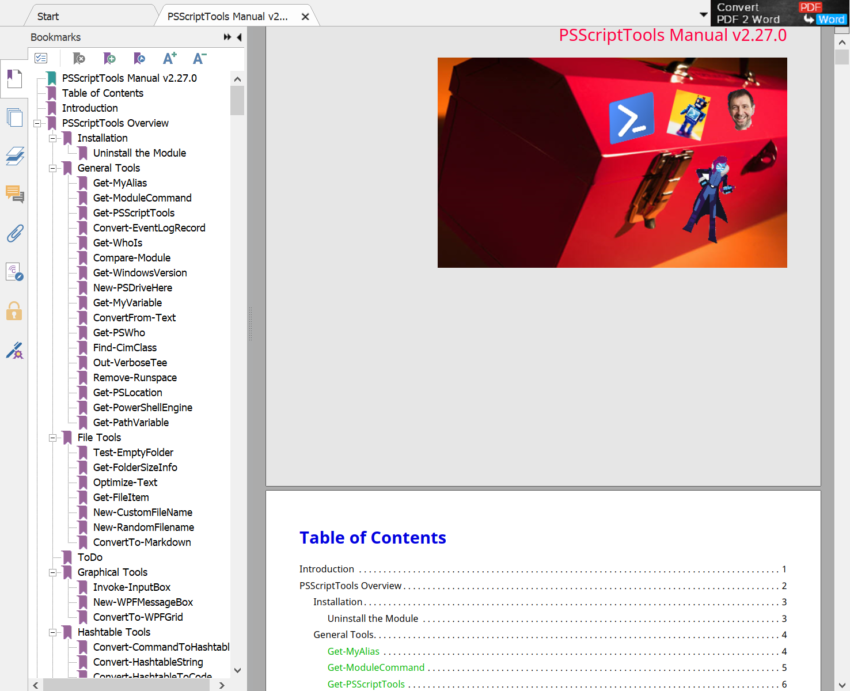Go to the Test-EmptyFolder bookmark
This screenshot has height=691, width=850.
[x=133, y=453]
